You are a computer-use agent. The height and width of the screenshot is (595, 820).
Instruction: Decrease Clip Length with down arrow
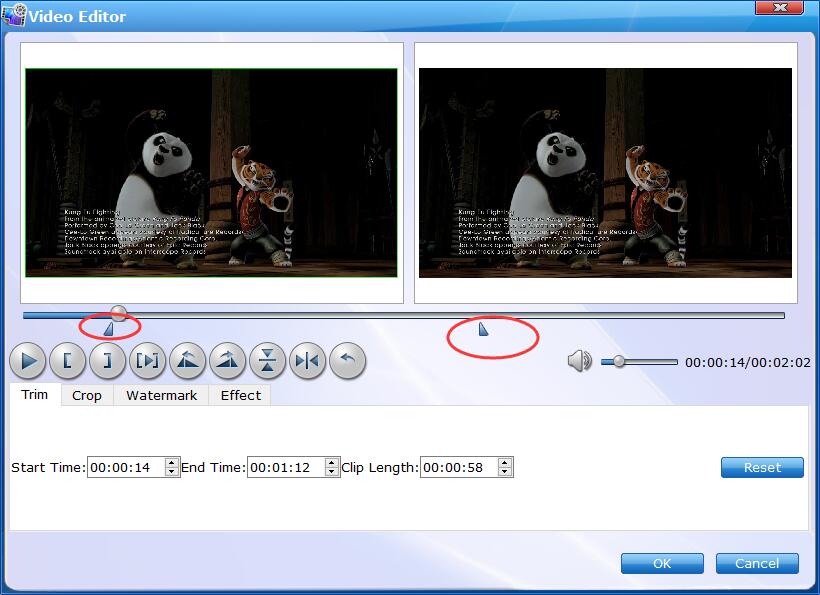[x=505, y=472]
